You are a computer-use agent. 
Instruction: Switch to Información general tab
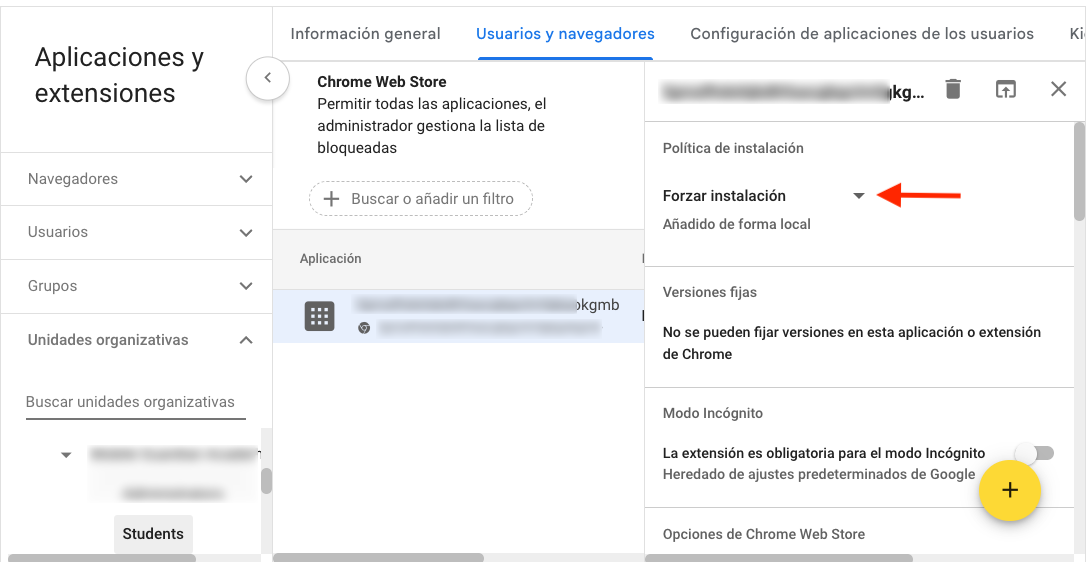pos(365,34)
